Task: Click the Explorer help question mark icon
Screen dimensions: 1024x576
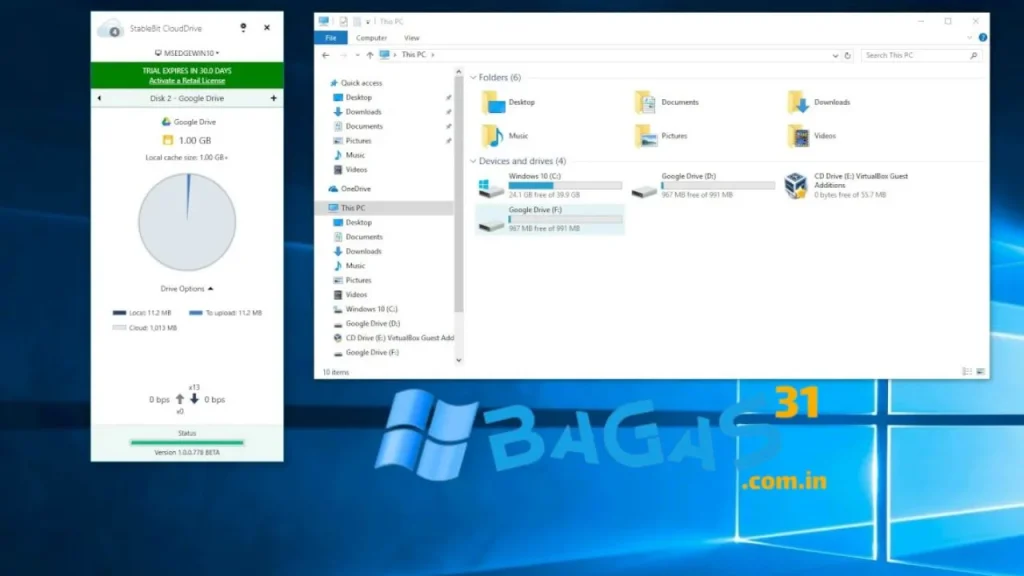Action: pyautogui.click(x=981, y=38)
